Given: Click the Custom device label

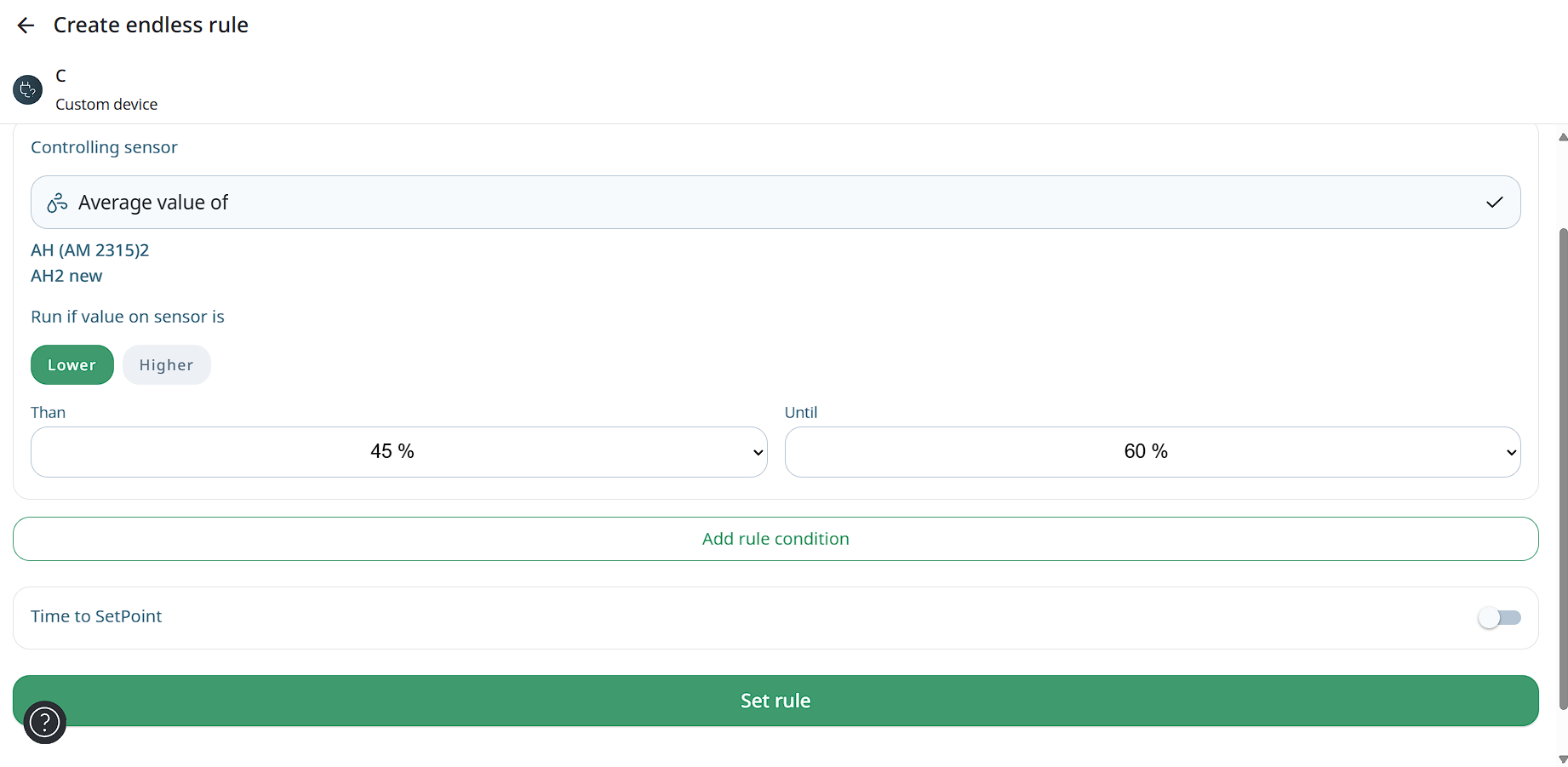Looking at the screenshot, I should click(106, 105).
